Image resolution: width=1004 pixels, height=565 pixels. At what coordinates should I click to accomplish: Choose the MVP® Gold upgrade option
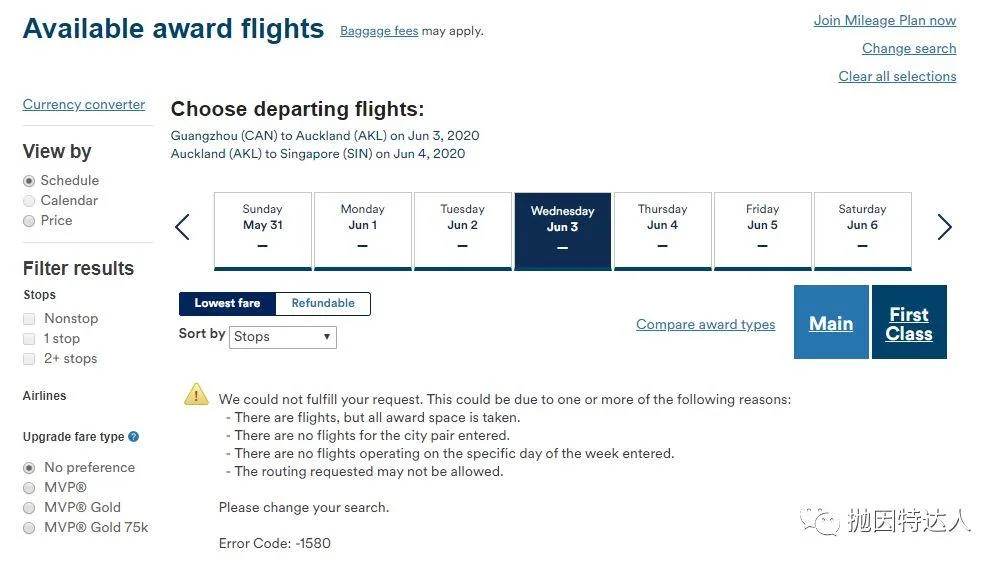[29, 508]
